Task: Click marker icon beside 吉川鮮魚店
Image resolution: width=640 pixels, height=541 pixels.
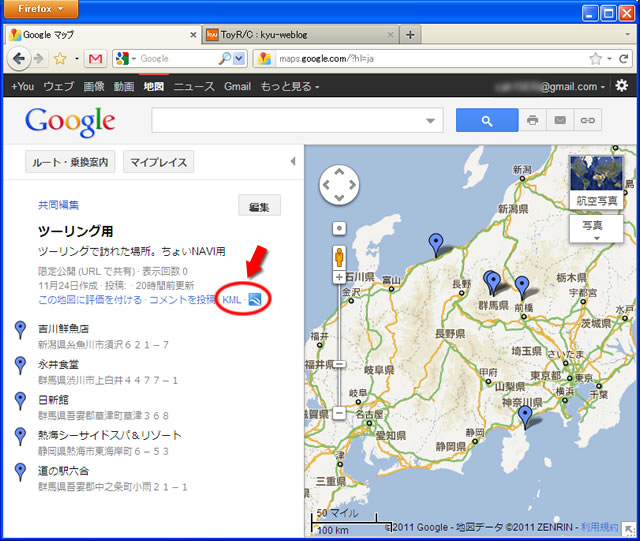Action: point(20,330)
